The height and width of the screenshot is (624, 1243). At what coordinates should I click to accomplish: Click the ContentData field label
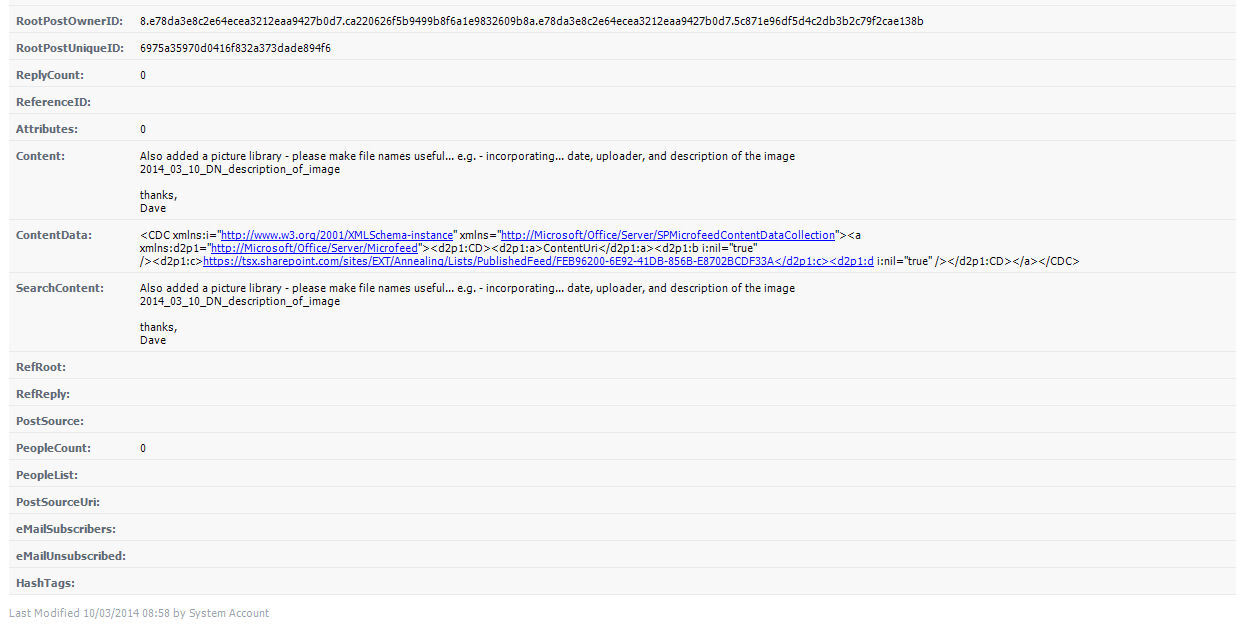click(54, 235)
